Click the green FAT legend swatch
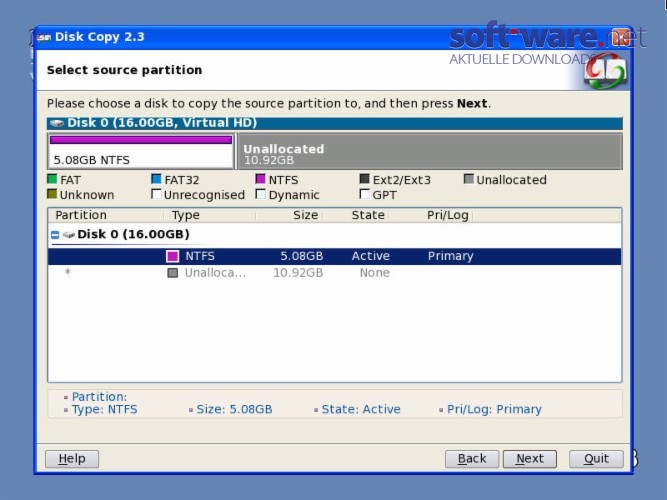This screenshot has width=667, height=500. coord(52,179)
